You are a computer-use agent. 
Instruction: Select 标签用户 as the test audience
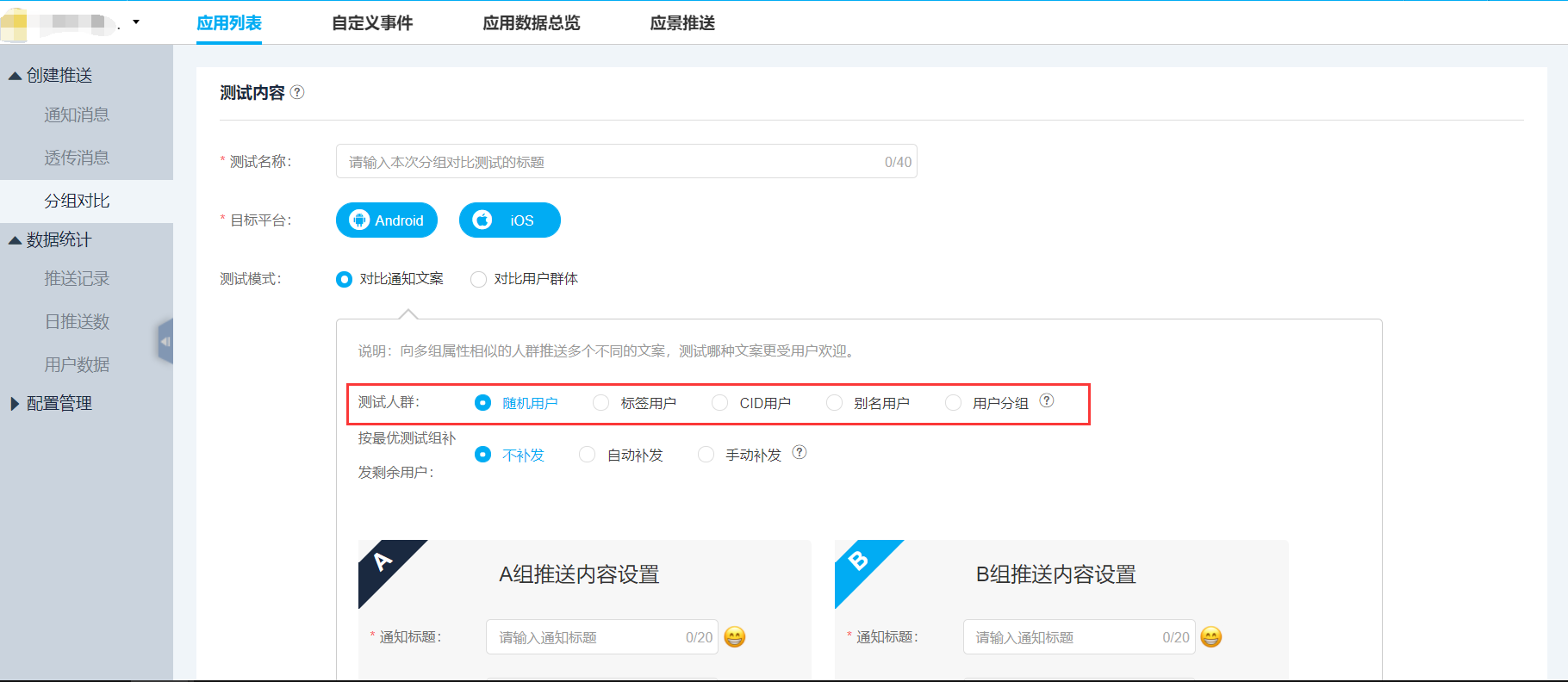tap(601, 403)
